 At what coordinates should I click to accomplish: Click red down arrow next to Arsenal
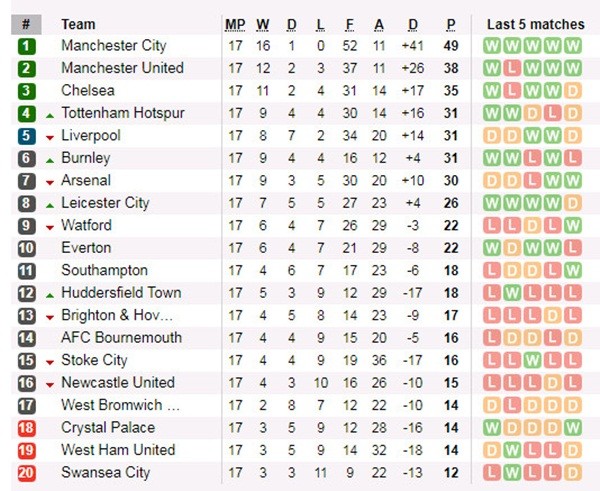[50, 182]
